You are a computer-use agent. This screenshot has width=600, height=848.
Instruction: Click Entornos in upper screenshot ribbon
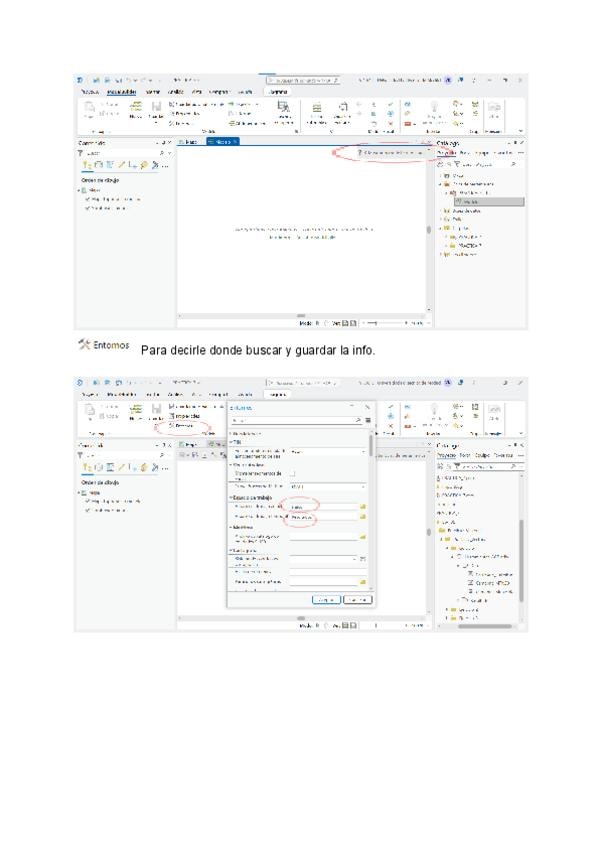181,123
